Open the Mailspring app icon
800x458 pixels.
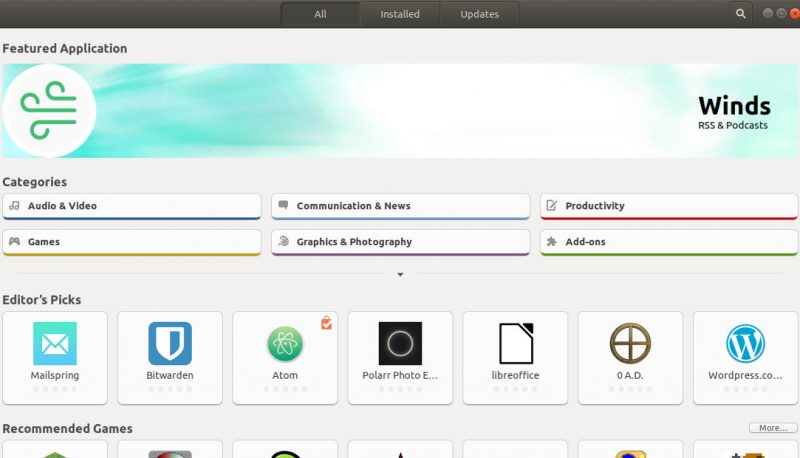[55, 343]
